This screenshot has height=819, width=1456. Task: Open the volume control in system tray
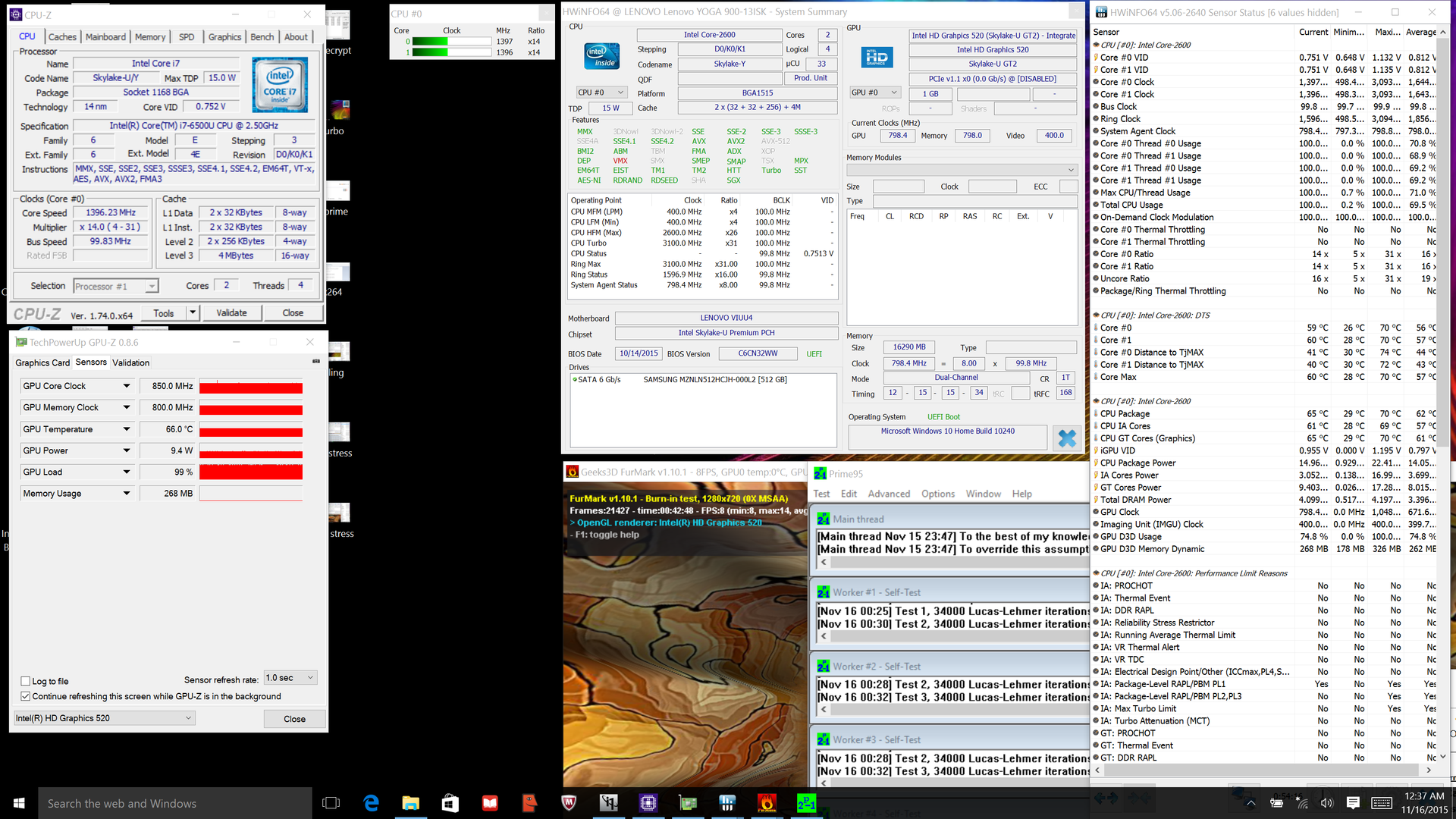pyautogui.click(x=1326, y=803)
